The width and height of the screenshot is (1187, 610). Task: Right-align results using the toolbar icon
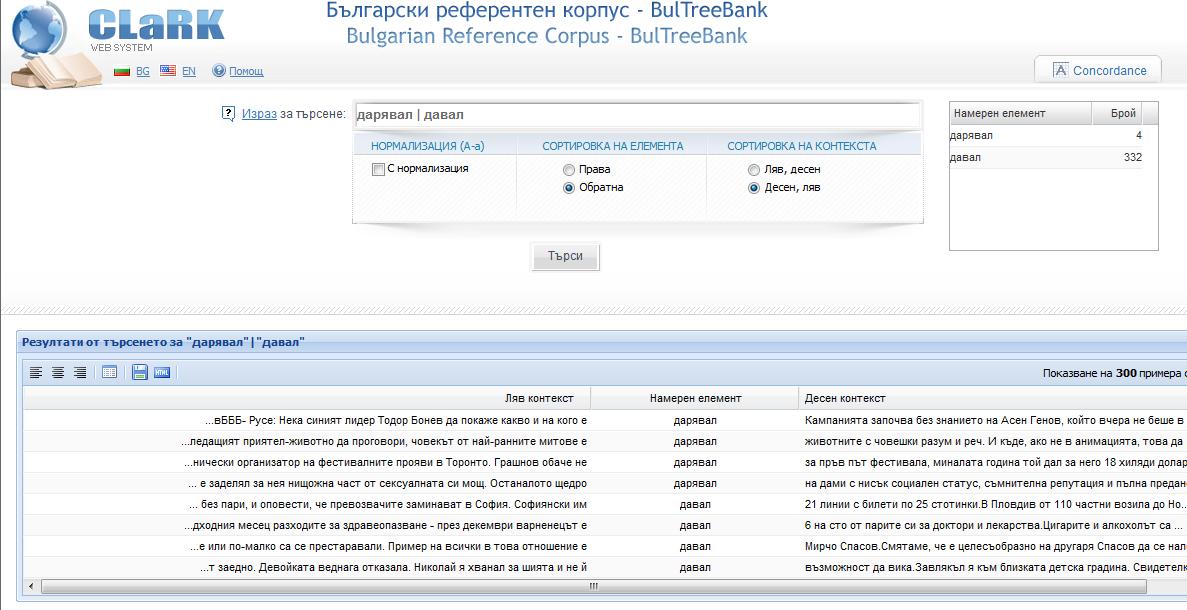tap(79, 372)
